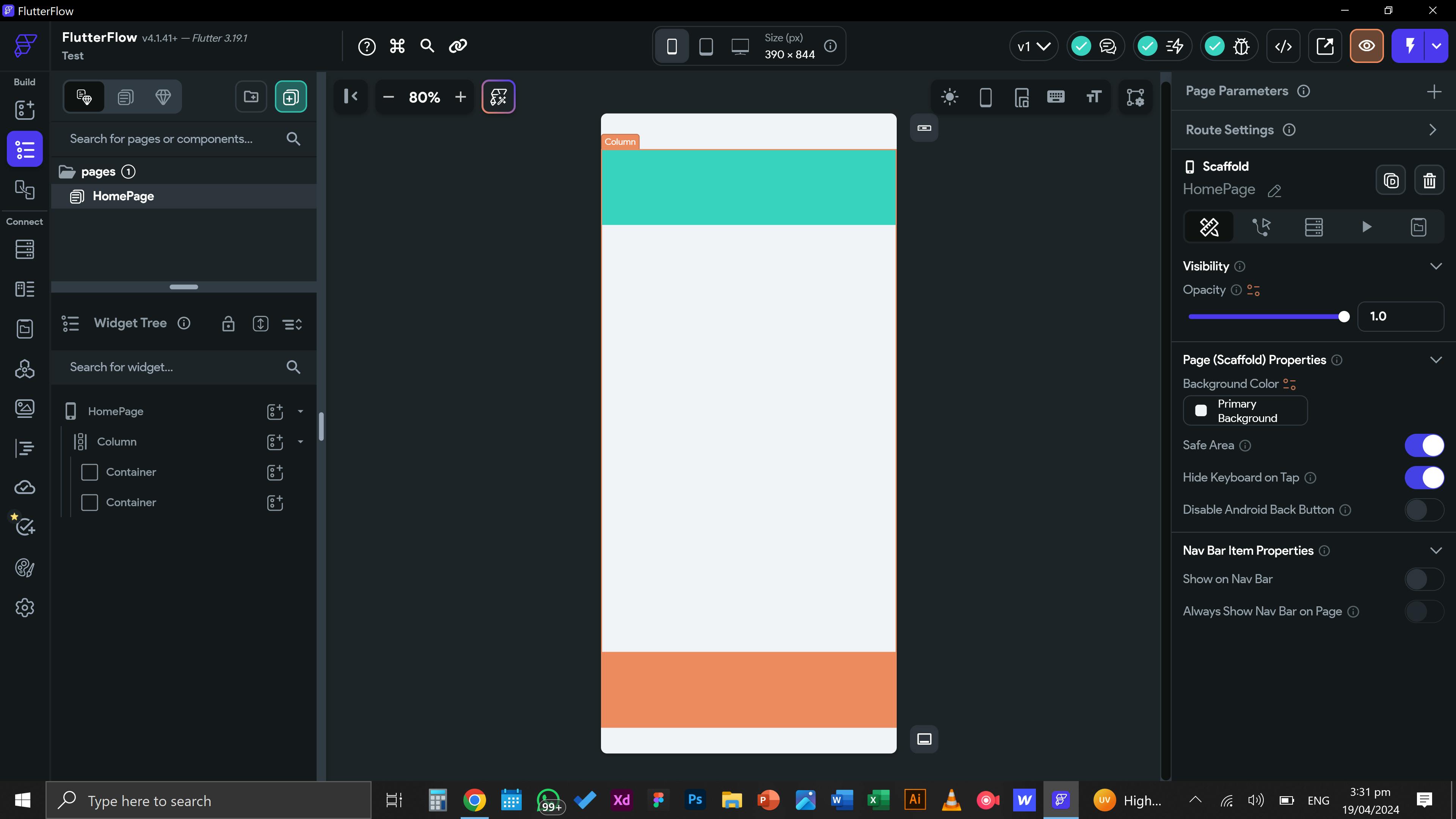Click the keyboard shortcuts command icon

397,46
